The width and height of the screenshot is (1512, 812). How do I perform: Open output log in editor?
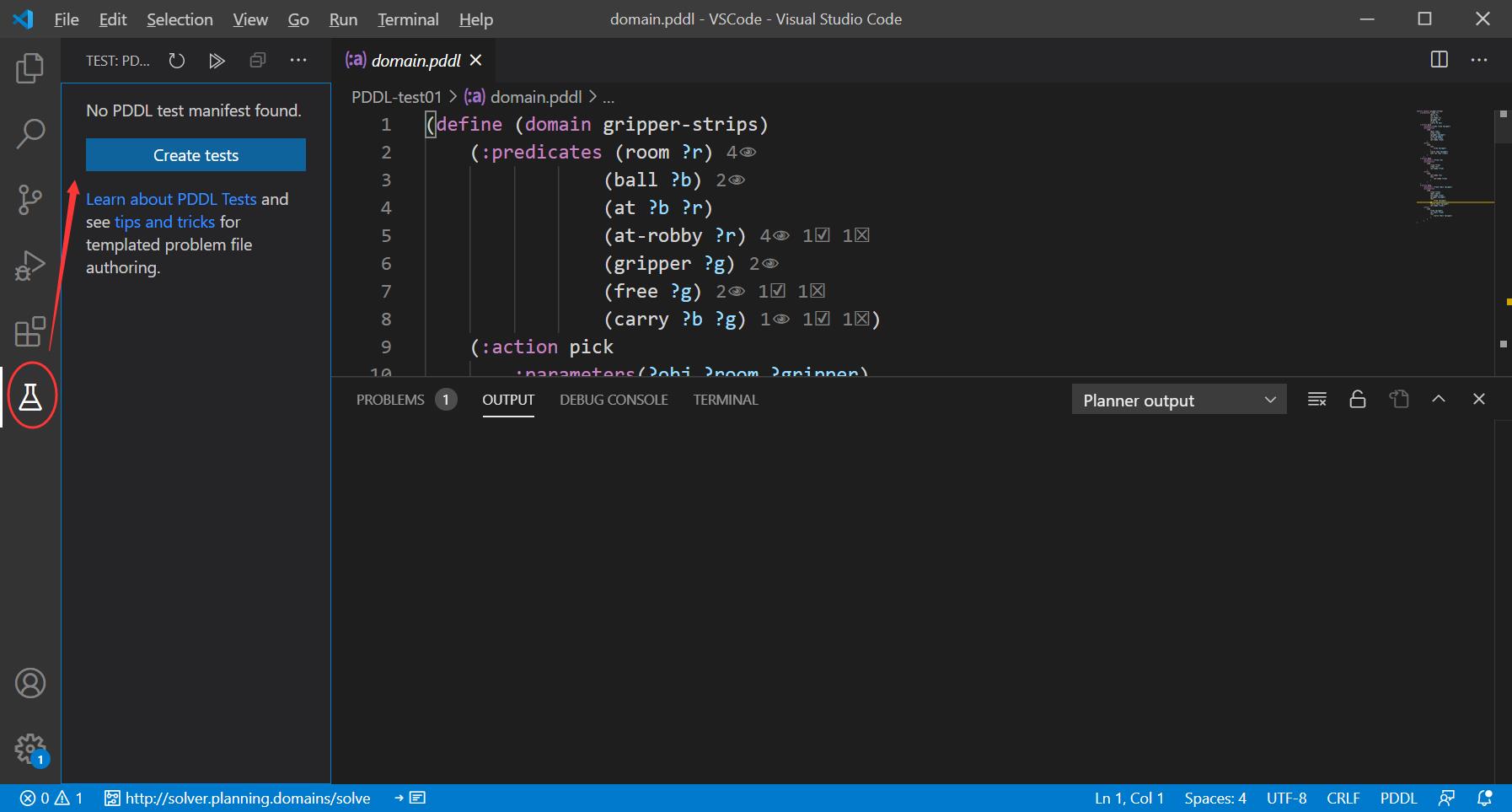[1399, 400]
